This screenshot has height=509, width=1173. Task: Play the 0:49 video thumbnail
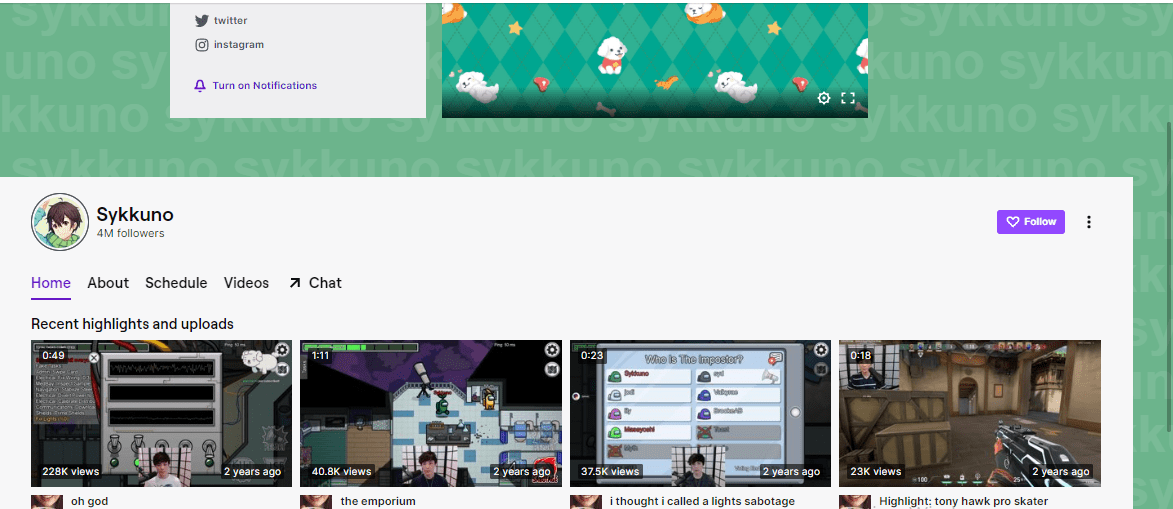click(x=162, y=413)
